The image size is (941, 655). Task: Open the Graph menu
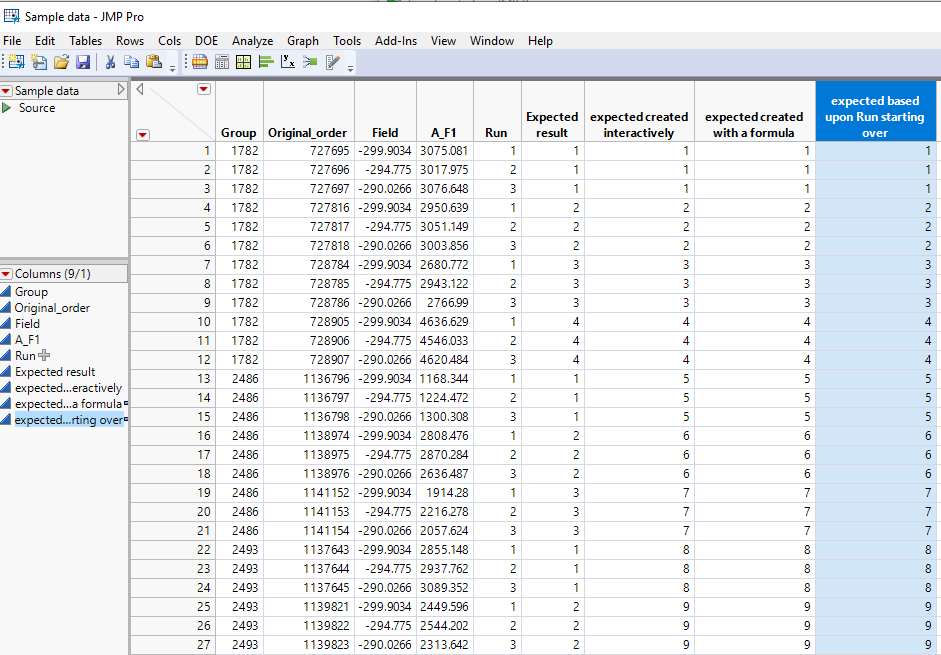tap(303, 41)
